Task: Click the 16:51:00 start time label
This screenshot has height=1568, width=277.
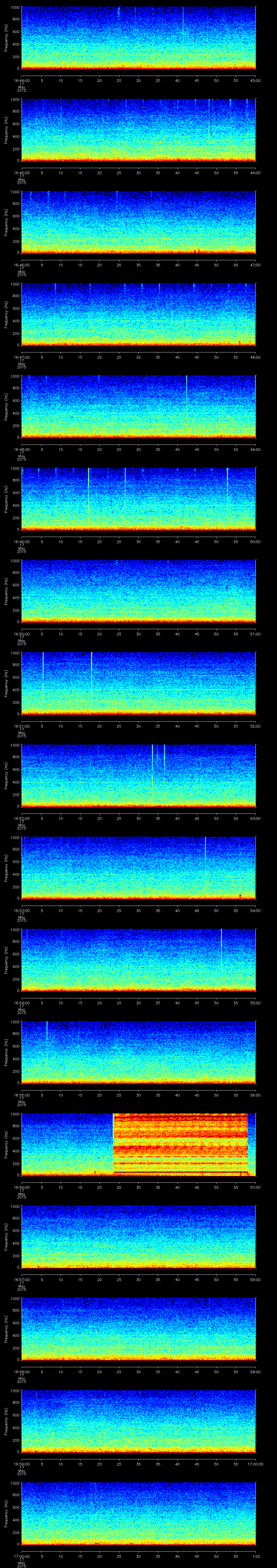Action: click(22, 726)
